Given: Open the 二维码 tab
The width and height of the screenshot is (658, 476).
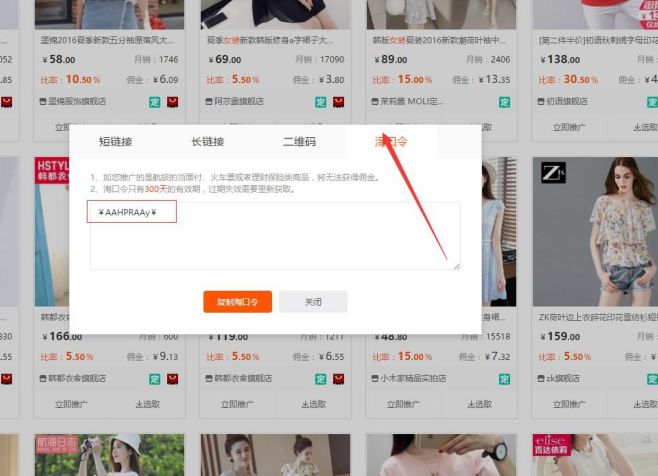Looking at the screenshot, I should coord(299,141).
